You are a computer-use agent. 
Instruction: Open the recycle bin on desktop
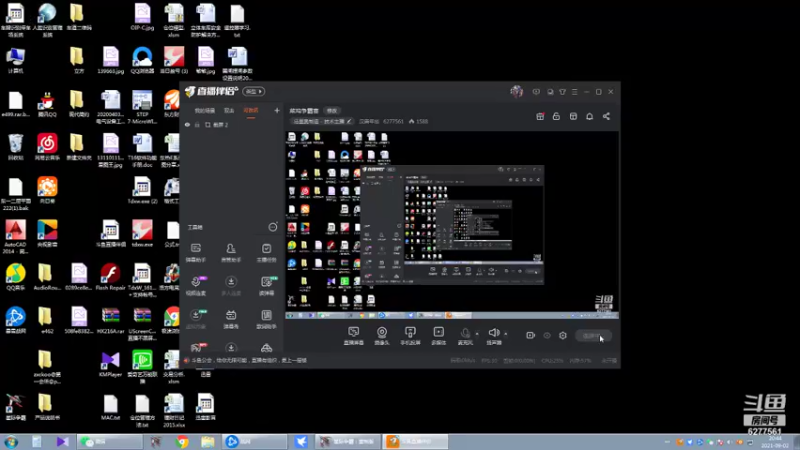click(15, 147)
